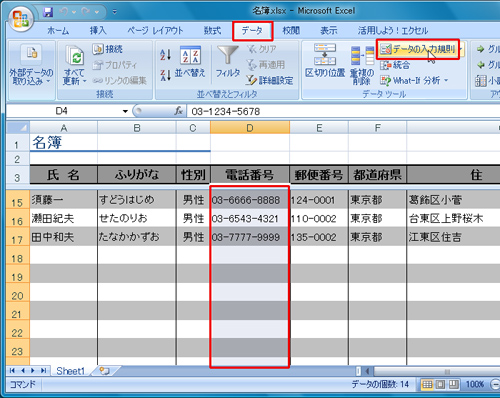500x398 pixels.
Task: Click データの入力規則 button
Action: [417, 49]
